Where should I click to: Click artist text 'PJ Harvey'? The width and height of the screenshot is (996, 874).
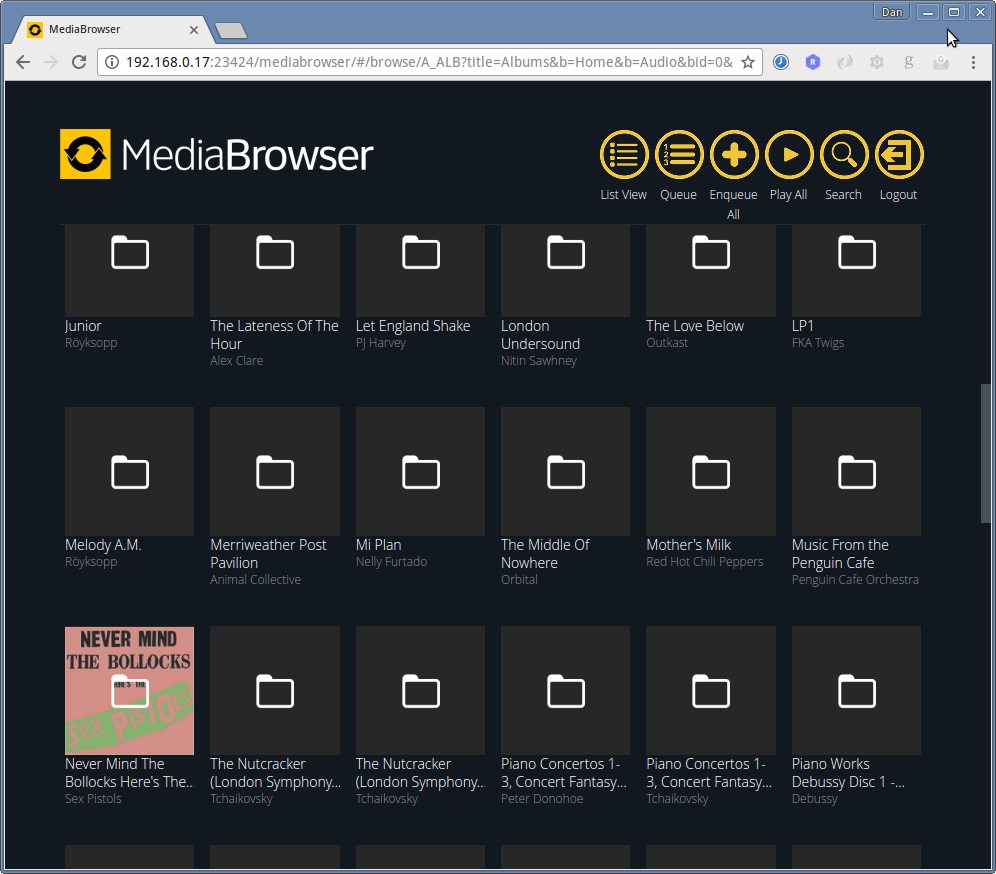(380, 343)
